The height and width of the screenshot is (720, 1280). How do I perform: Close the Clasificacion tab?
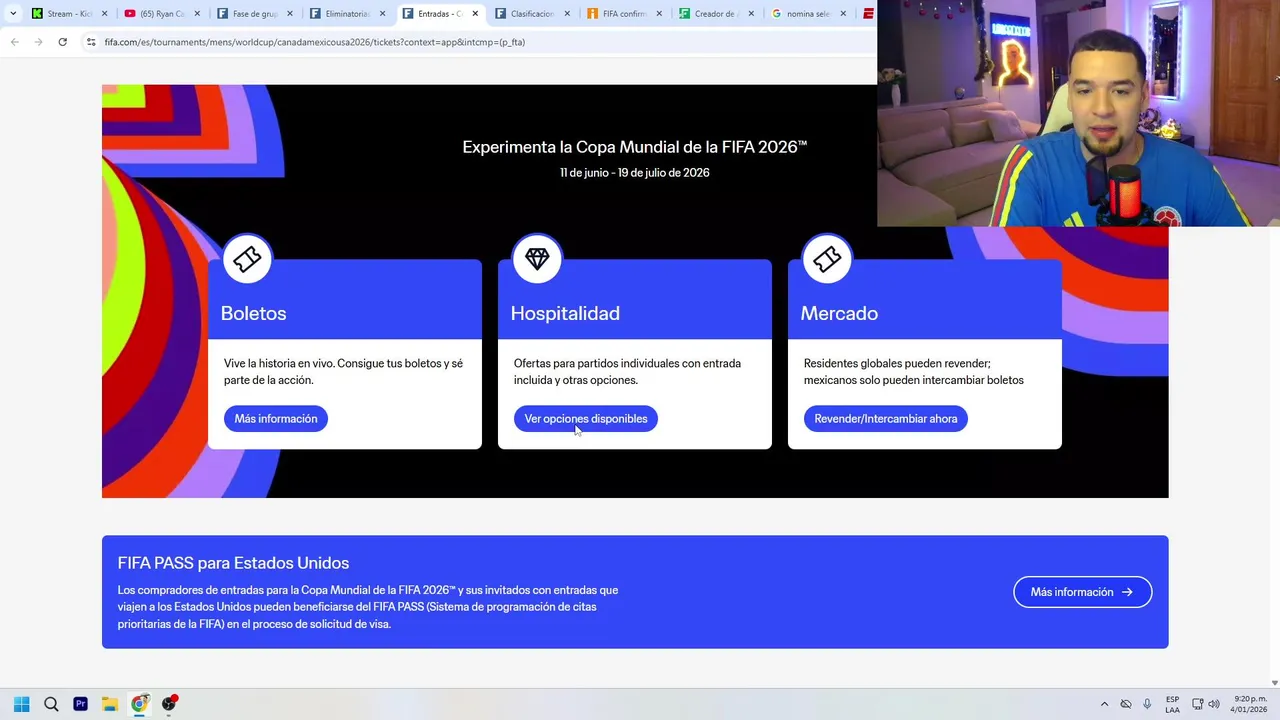pos(567,14)
